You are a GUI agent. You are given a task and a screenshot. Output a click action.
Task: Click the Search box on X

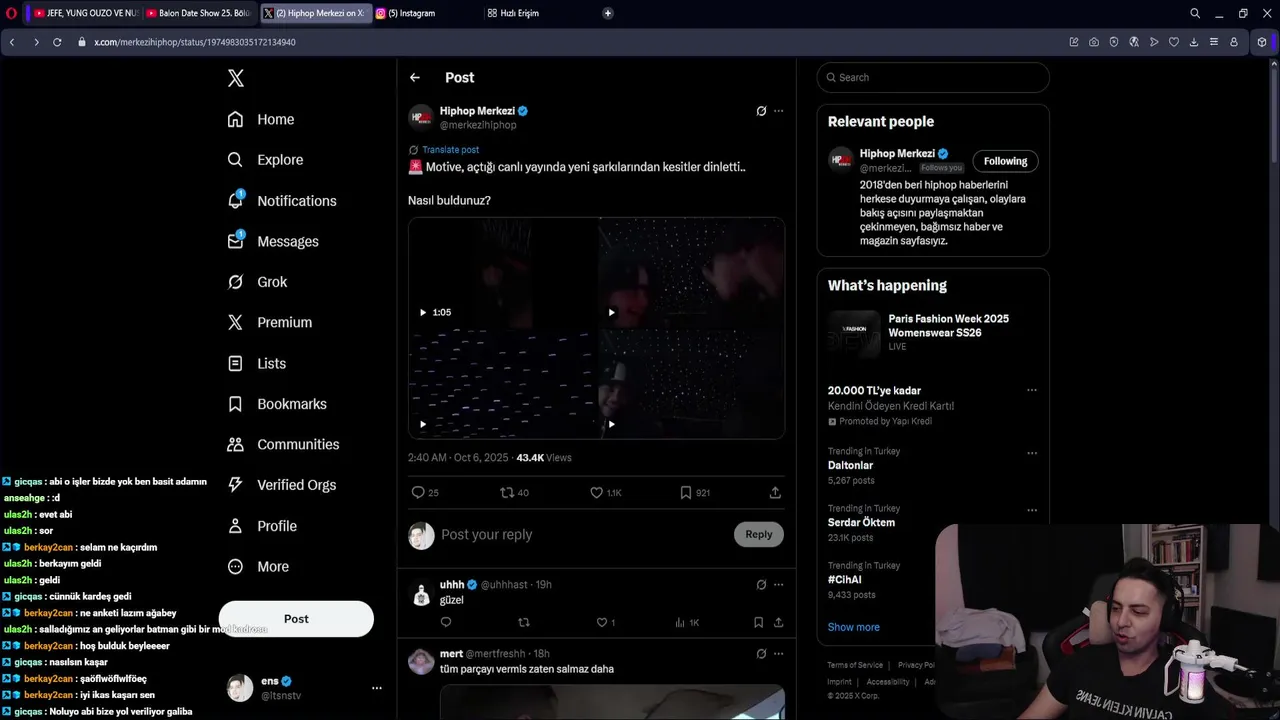coord(933,77)
